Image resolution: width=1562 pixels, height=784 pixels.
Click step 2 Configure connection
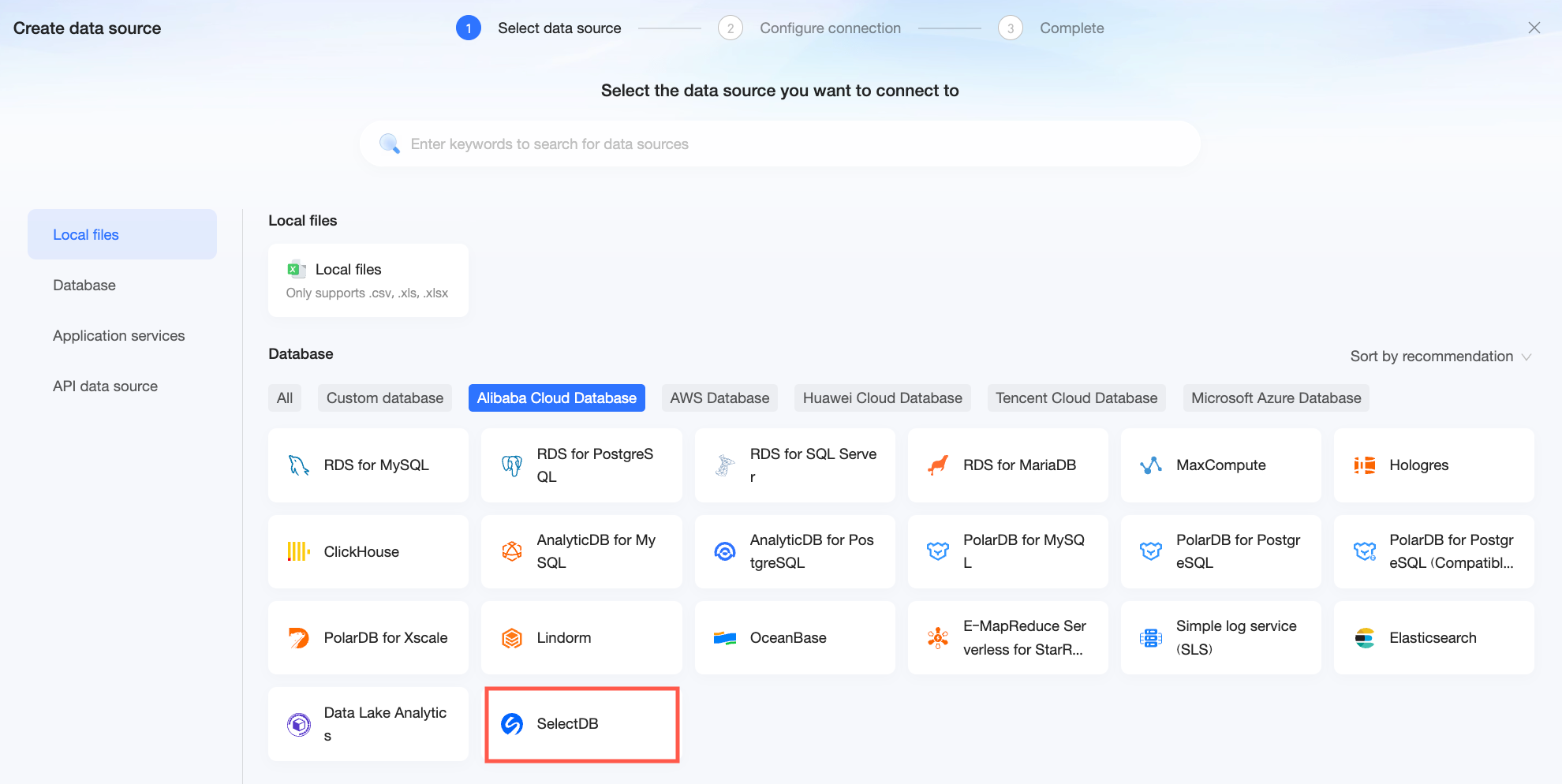(x=809, y=28)
